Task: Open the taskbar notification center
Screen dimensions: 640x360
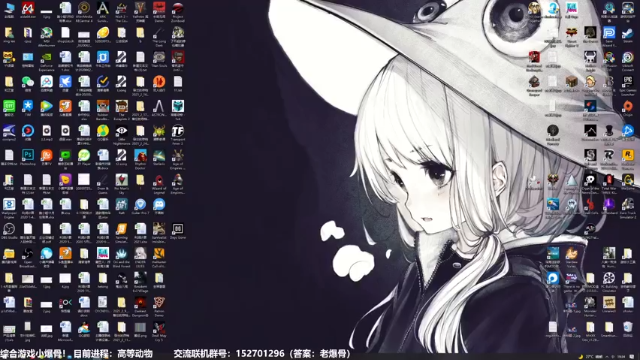Action: click(x=632, y=356)
